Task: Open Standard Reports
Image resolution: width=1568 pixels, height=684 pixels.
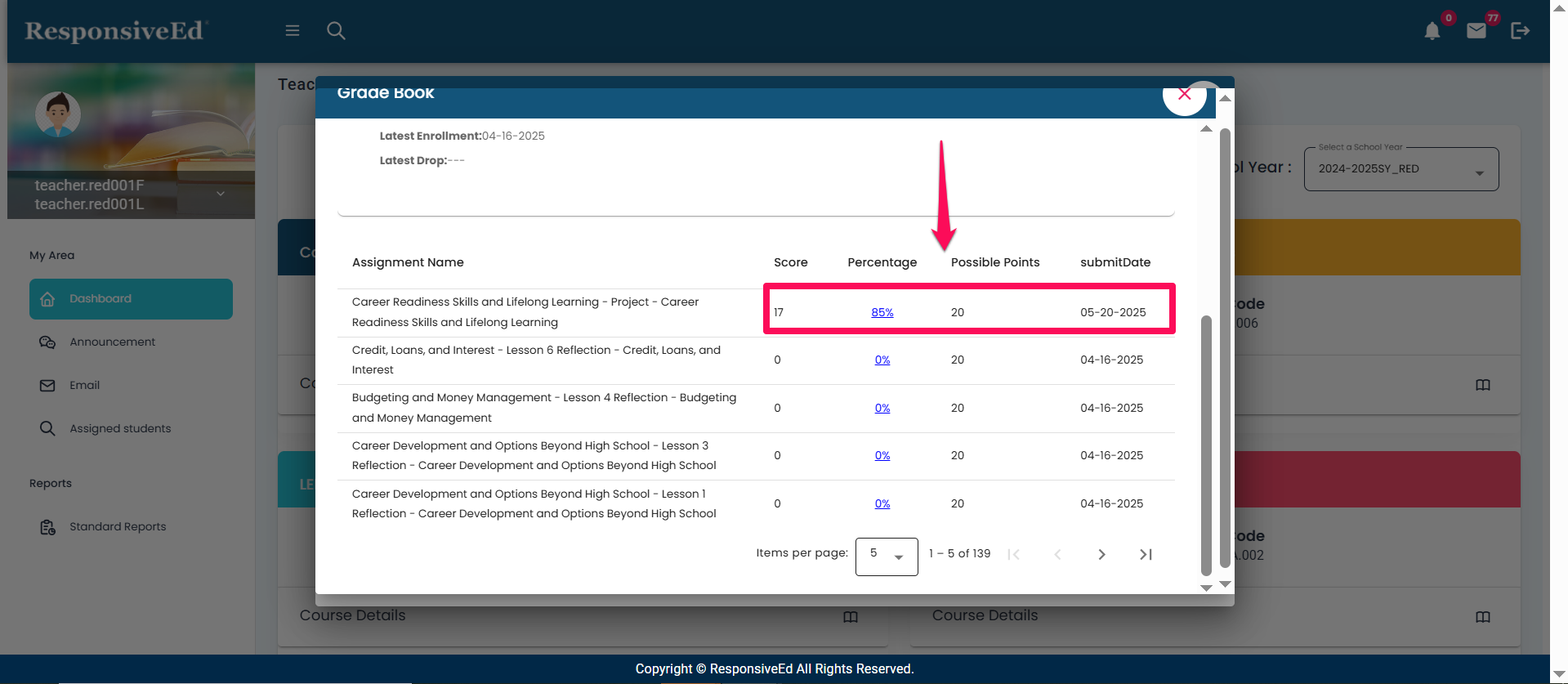Action: [x=118, y=527]
